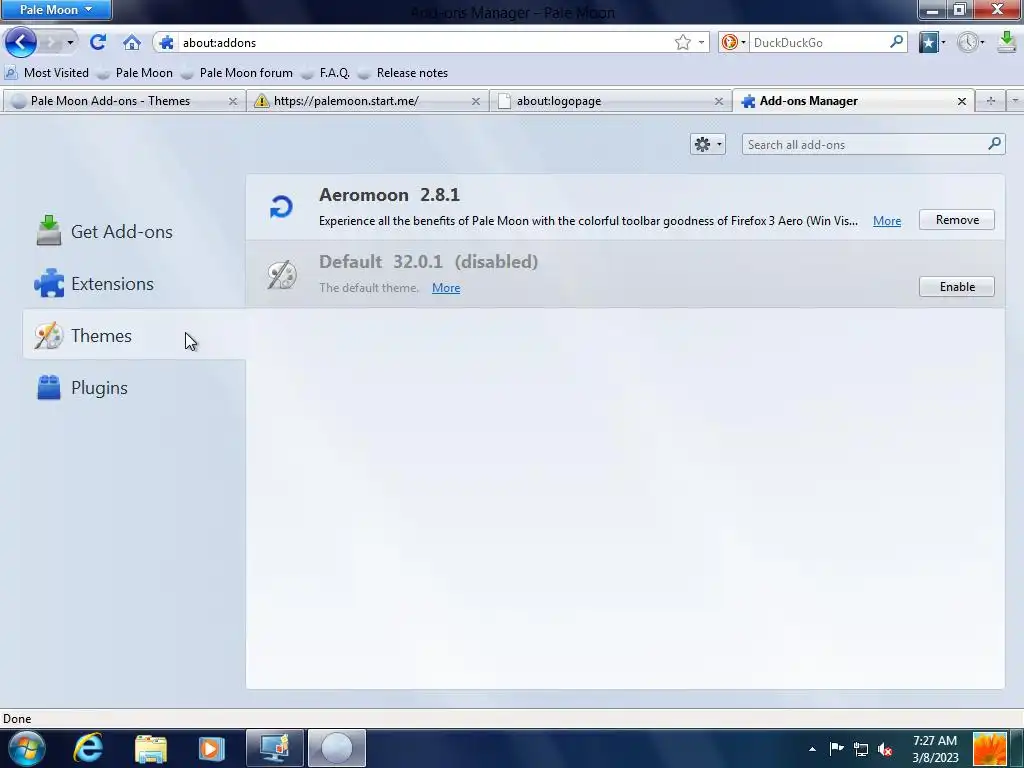Open F.A.Q. bookmark

click(325, 72)
